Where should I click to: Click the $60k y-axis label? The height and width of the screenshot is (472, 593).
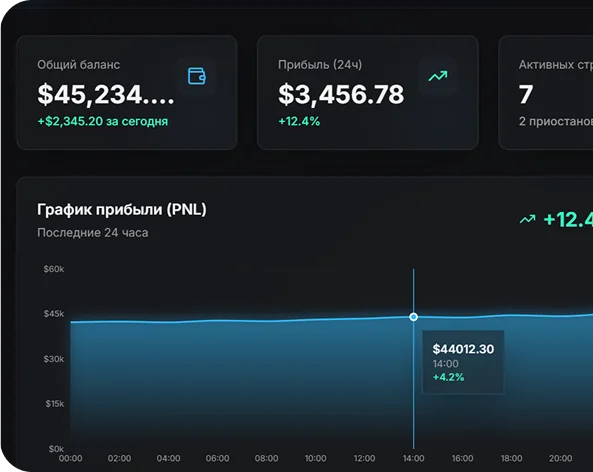point(54,269)
